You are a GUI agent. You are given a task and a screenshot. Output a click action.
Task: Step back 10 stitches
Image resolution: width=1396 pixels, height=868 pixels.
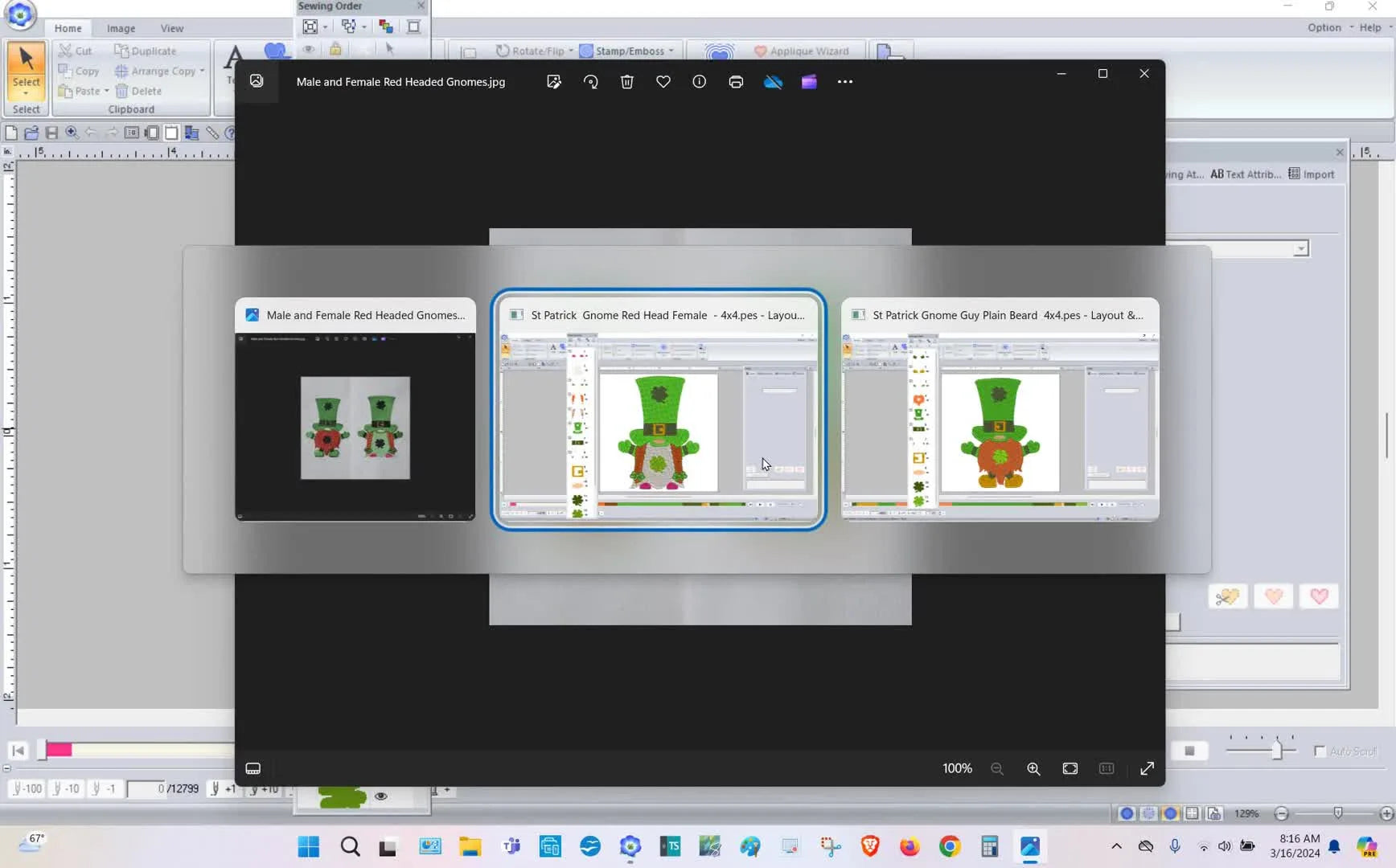(66, 788)
